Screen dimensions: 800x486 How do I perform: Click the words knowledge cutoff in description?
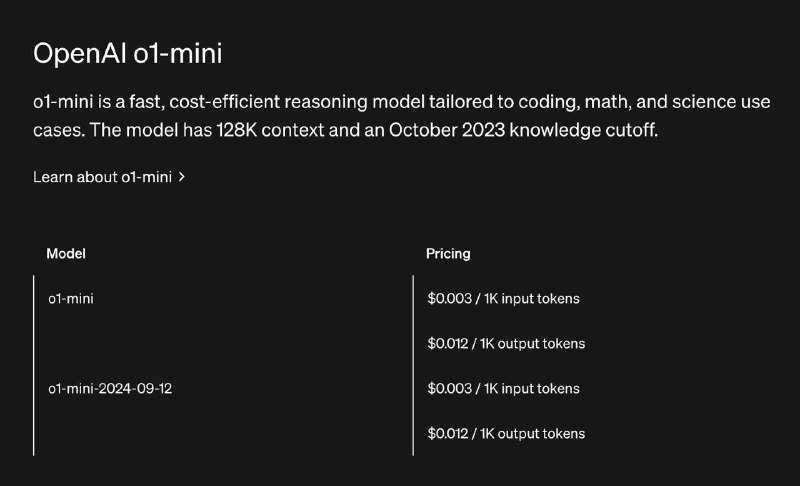coord(584,130)
